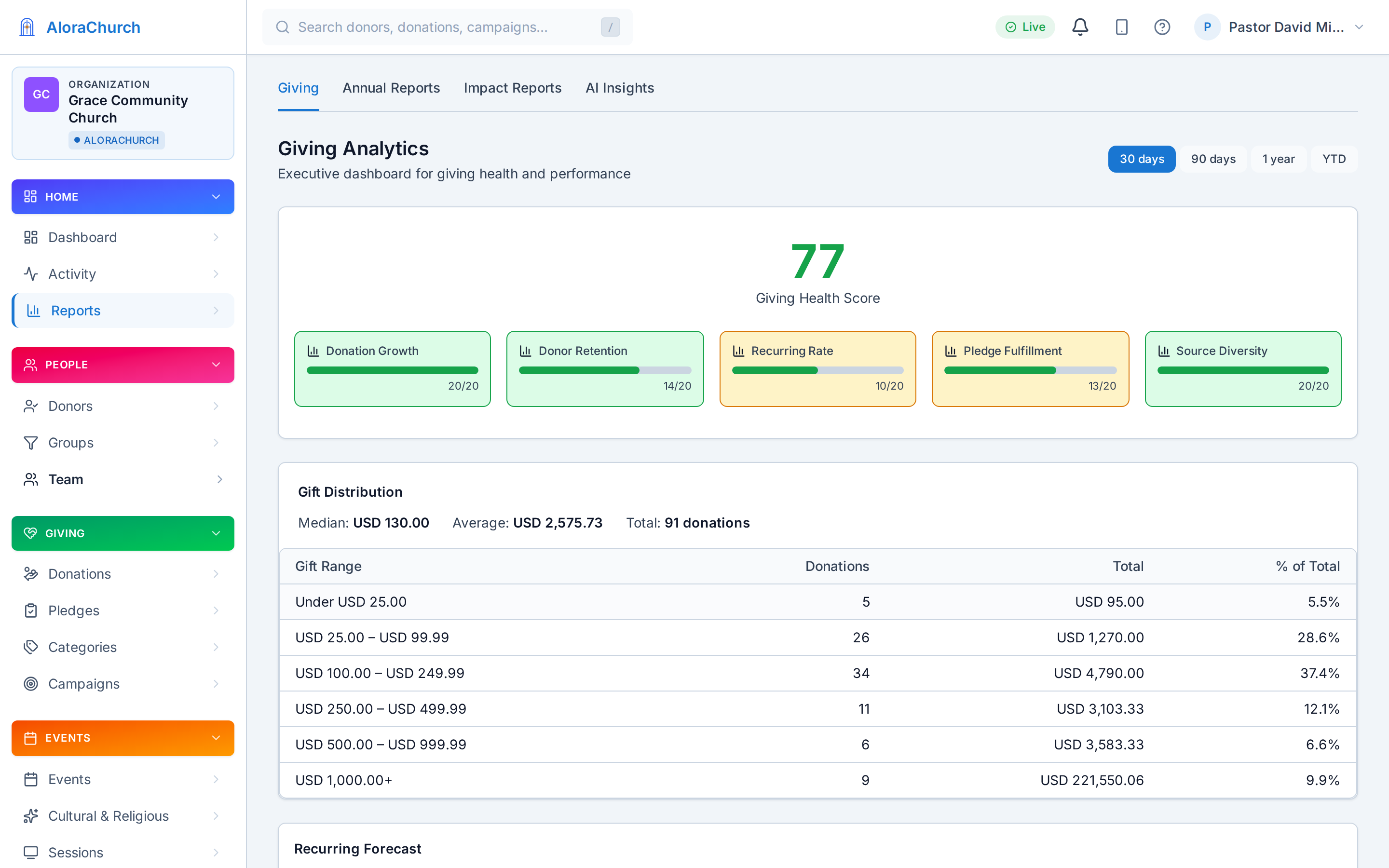Screen dimensions: 1389x868
Task: Click the USD 1,000.00+ gift range row
Action: pos(817,780)
